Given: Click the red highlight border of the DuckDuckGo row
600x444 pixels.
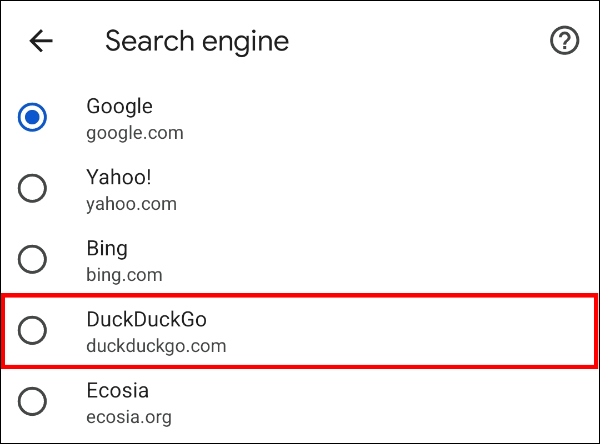Looking at the screenshot, I should click(x=299, y=295).
